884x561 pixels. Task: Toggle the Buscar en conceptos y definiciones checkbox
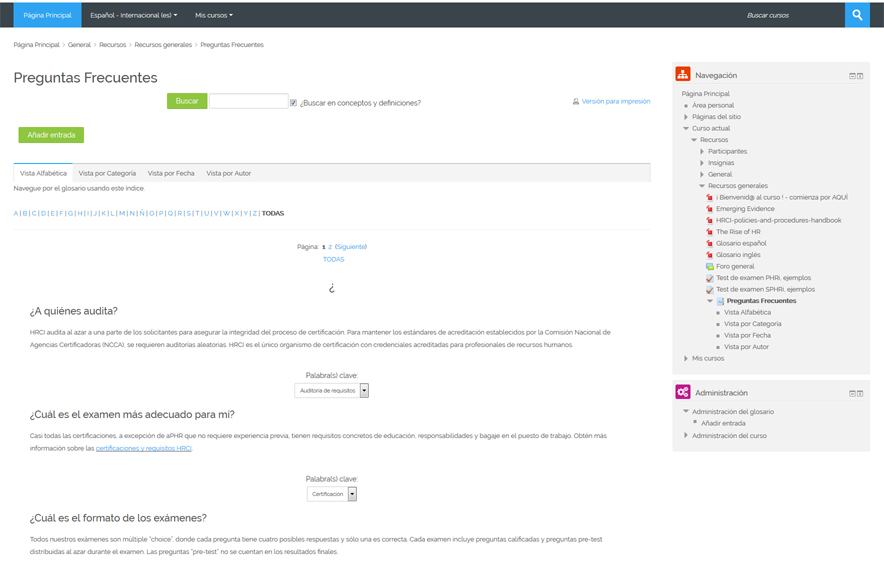tap(293, 103)
